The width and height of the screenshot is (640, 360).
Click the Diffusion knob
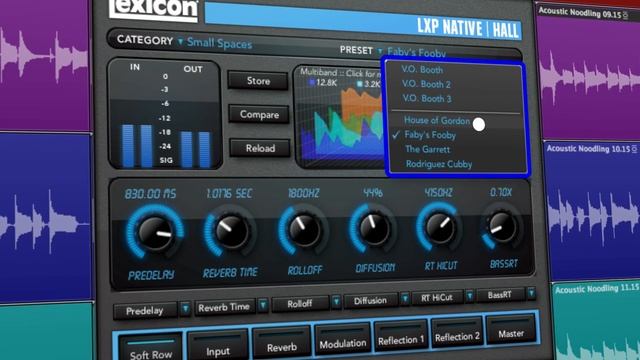point(374,229)
